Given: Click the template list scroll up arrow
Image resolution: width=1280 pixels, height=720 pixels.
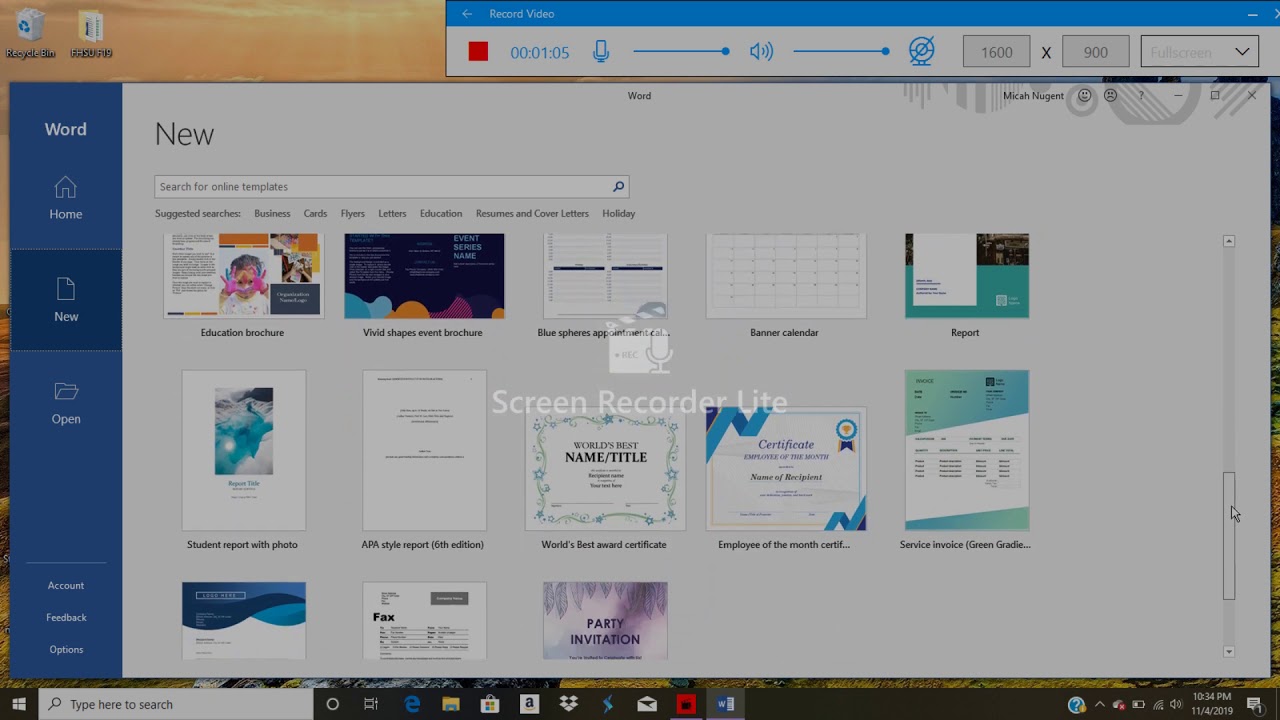Looking at the screenshot, I should pyautogui.click(x=1229, y=241).
